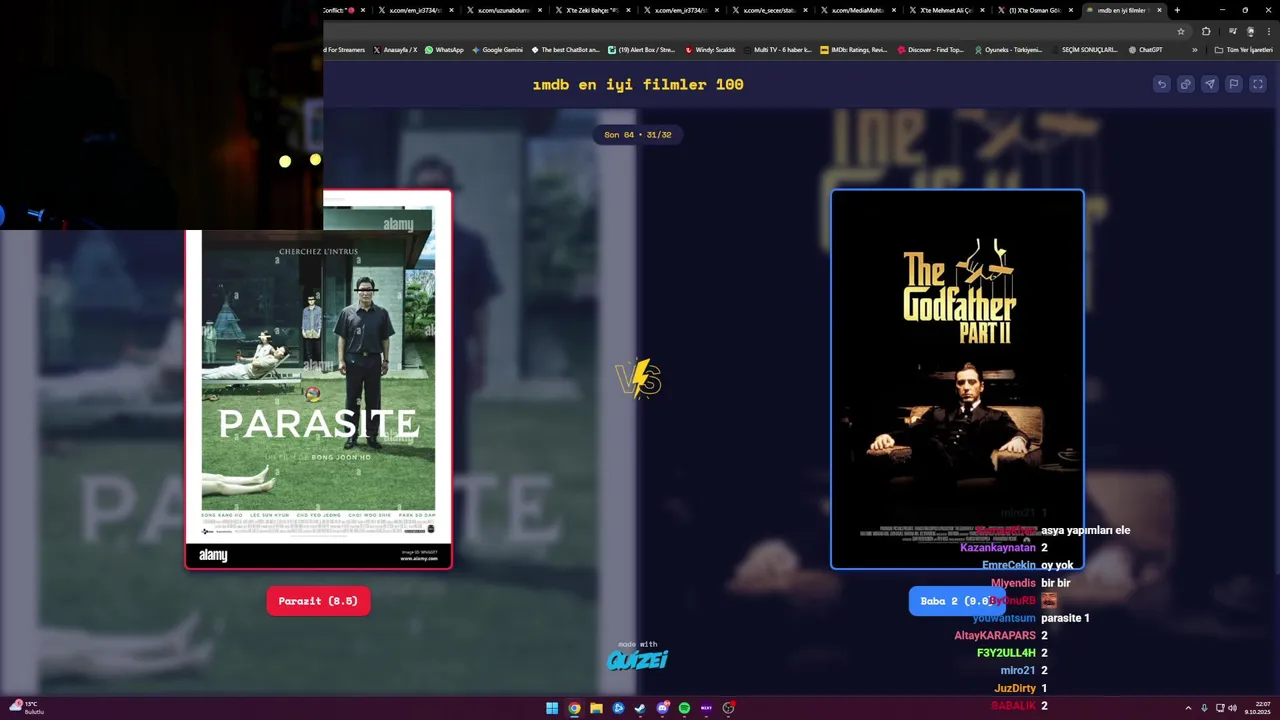
Task: Open the IMDb: Ratings, Revi... bookmark
Action: tap(853, 50)
